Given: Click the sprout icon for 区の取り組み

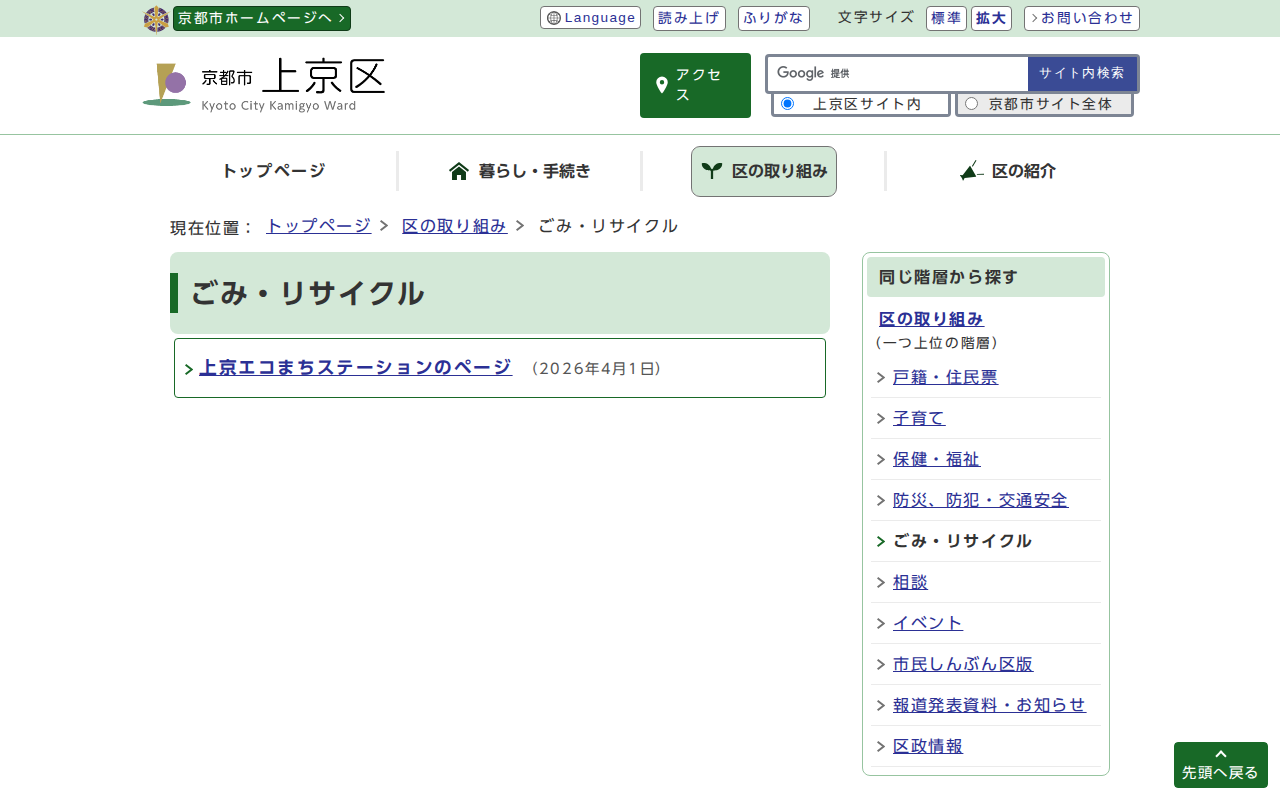Looking at the screenshot, I should pos(711,171).
